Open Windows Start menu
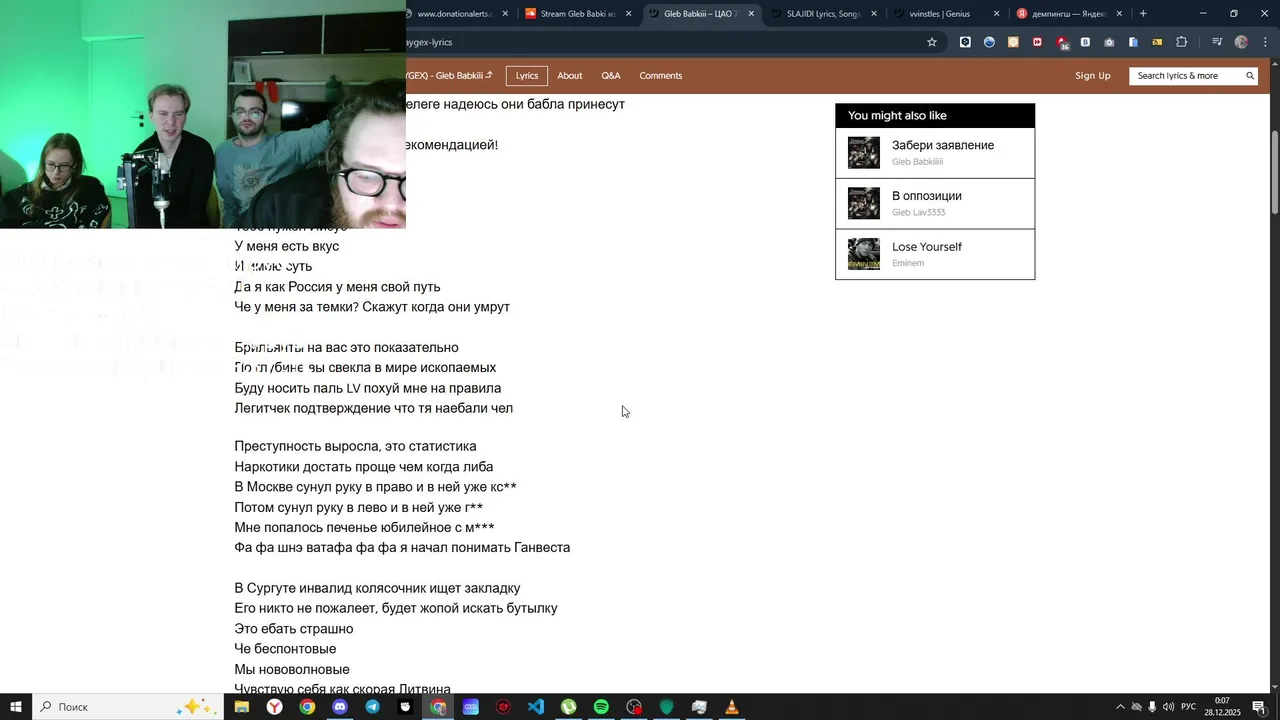Viewport: 1280px width, 720px height. [16, 707]
